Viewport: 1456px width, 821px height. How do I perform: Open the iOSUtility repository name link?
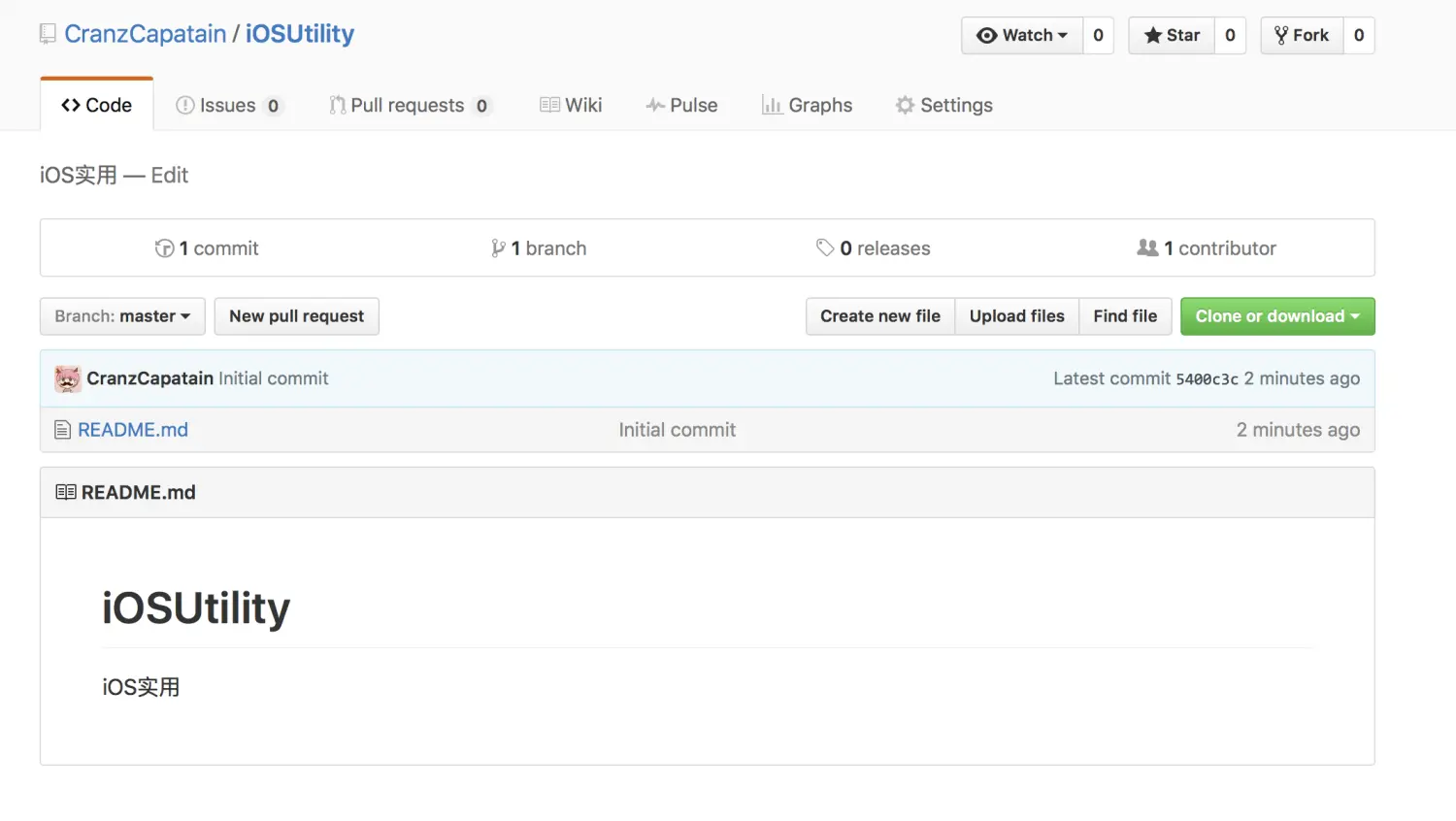pos(300,34)
